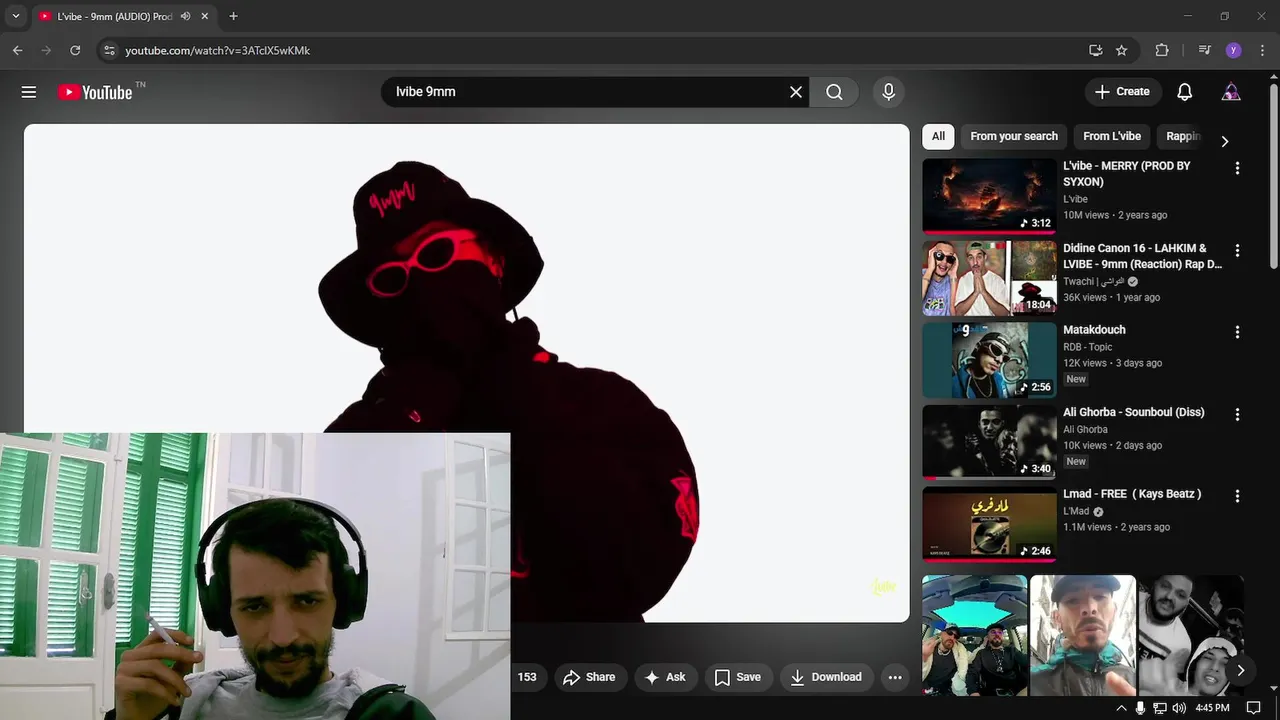
Task: Open the L'Mad channel name
Action: (1076, 511)
